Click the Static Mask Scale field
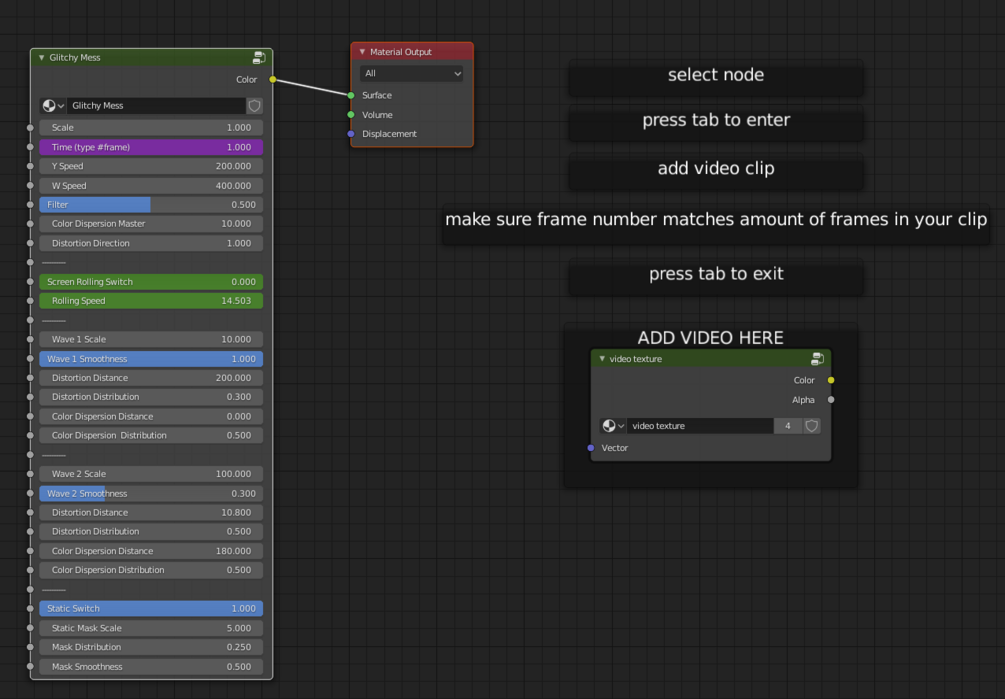Screen dimensions: 1005x699 [151, 628]
